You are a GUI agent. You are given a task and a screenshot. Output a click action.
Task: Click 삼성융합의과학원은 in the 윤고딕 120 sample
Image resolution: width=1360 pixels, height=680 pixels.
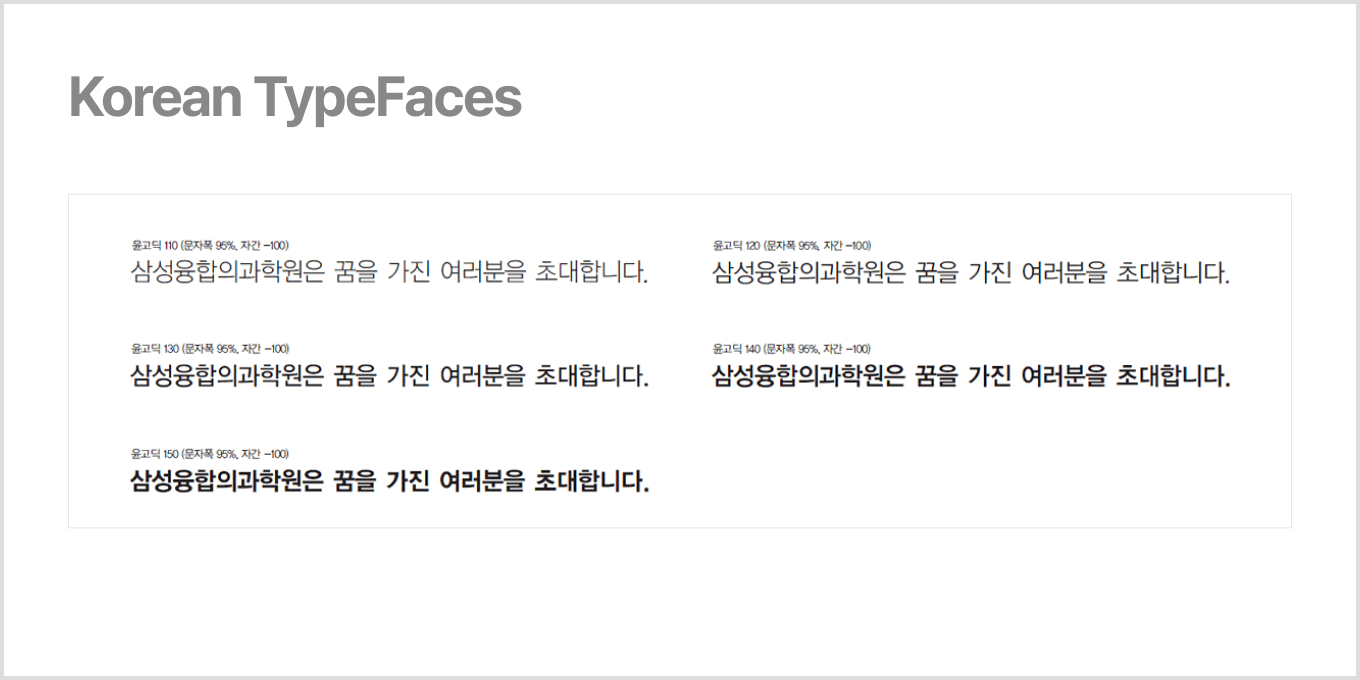tap(809, 272)
